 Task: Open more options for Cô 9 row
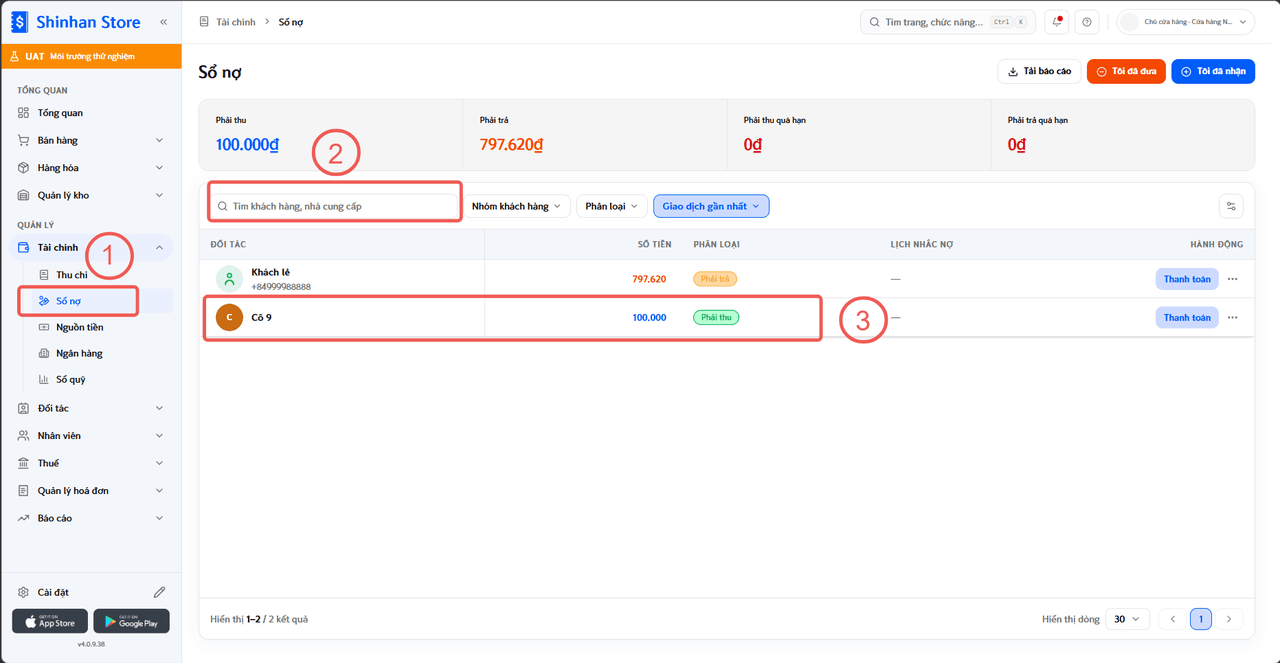pyautogui.click(x=1233, y=317)
